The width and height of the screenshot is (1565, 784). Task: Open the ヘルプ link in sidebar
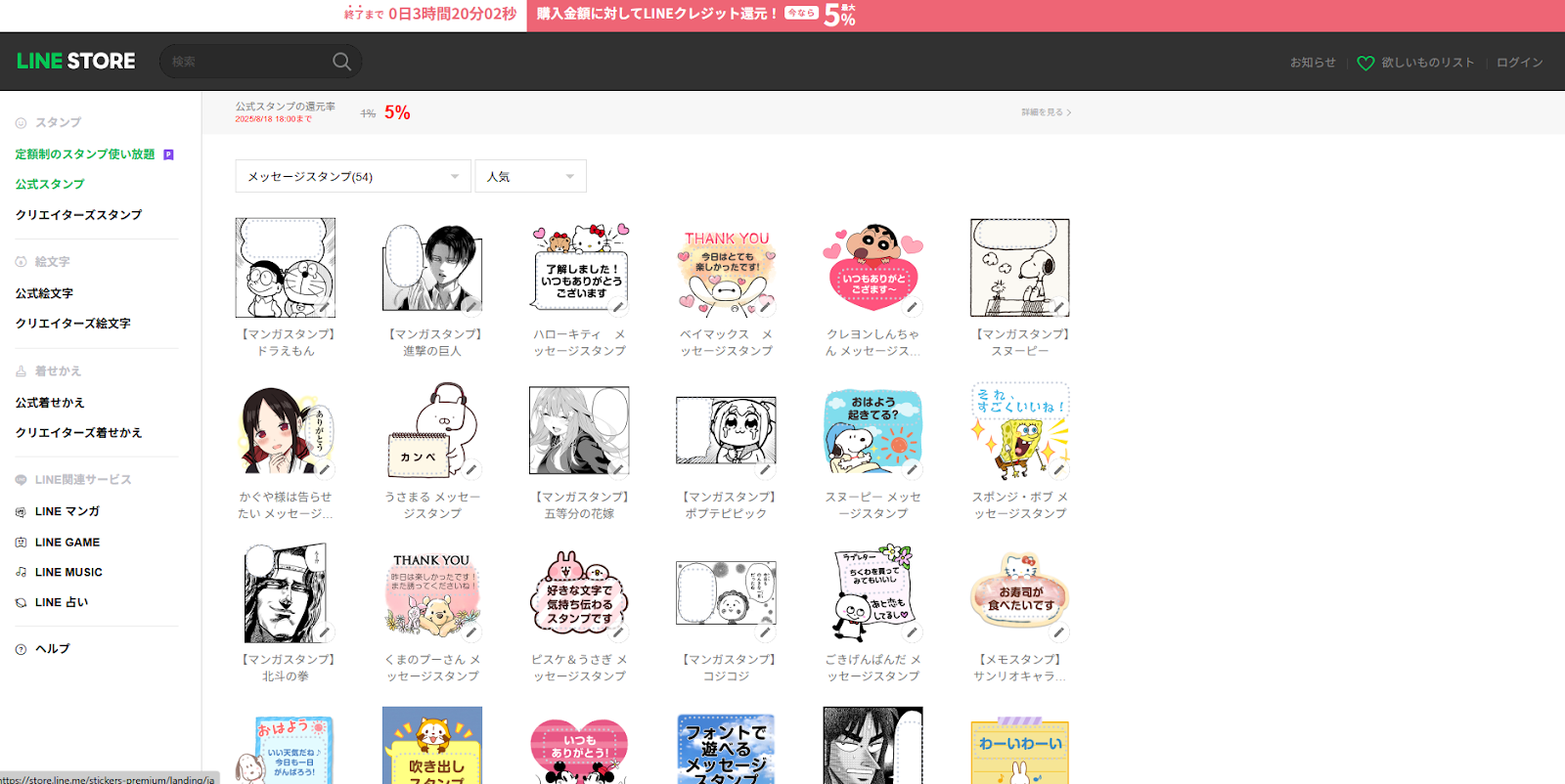click(x=53, y=649)
